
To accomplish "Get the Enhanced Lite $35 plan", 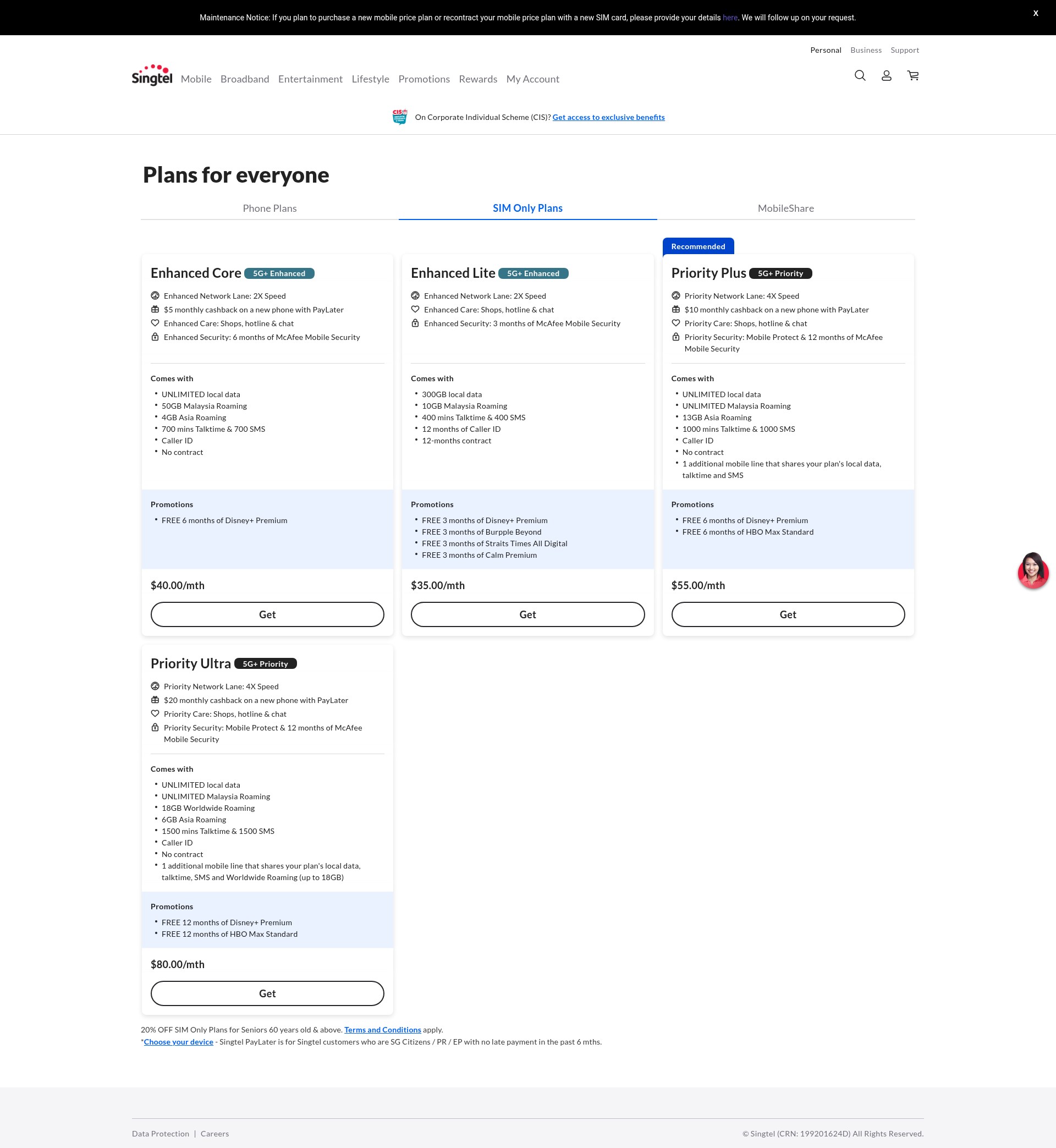I will pyautogui.click(x=527, y=614).
